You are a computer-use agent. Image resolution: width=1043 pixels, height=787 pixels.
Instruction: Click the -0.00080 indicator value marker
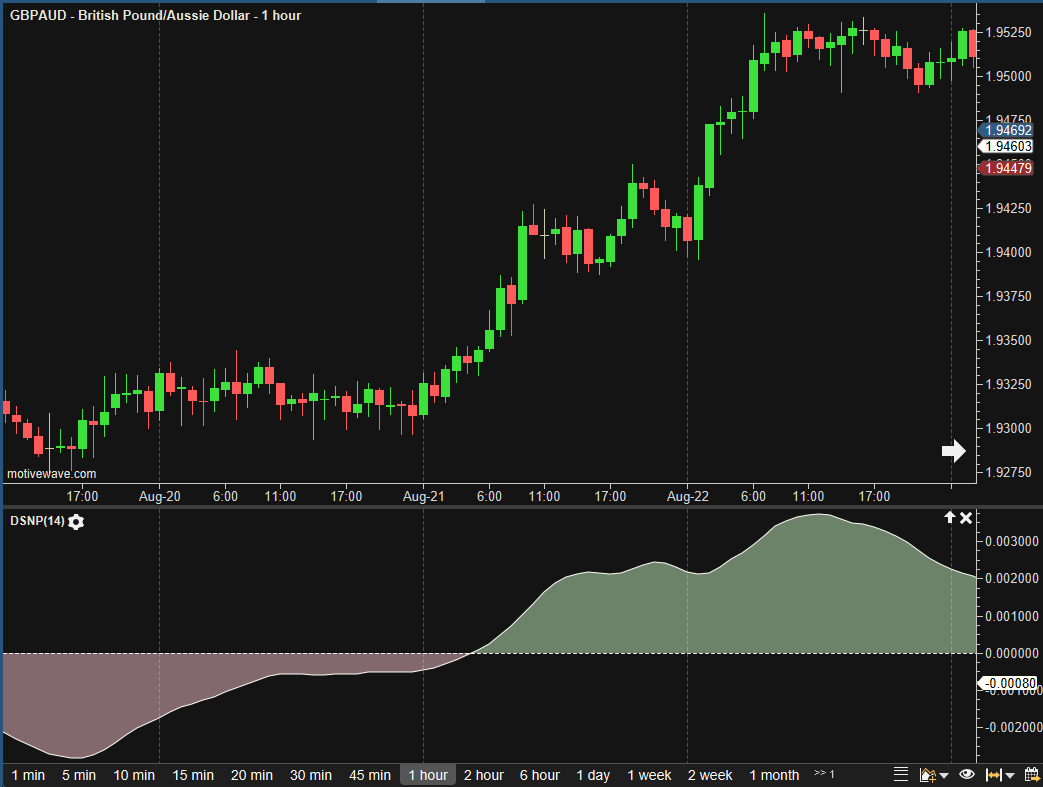click(1009, 685)
